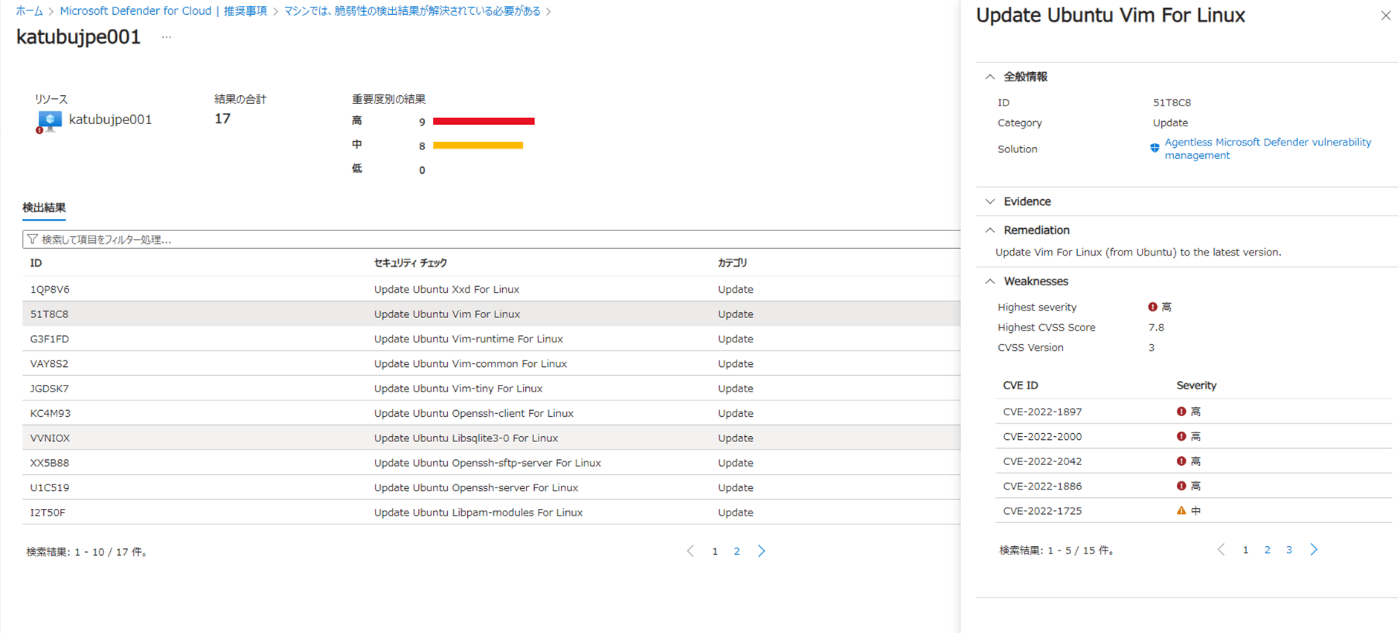Close the Update Ubuntu Vim panel

(x=1385, y=16)
